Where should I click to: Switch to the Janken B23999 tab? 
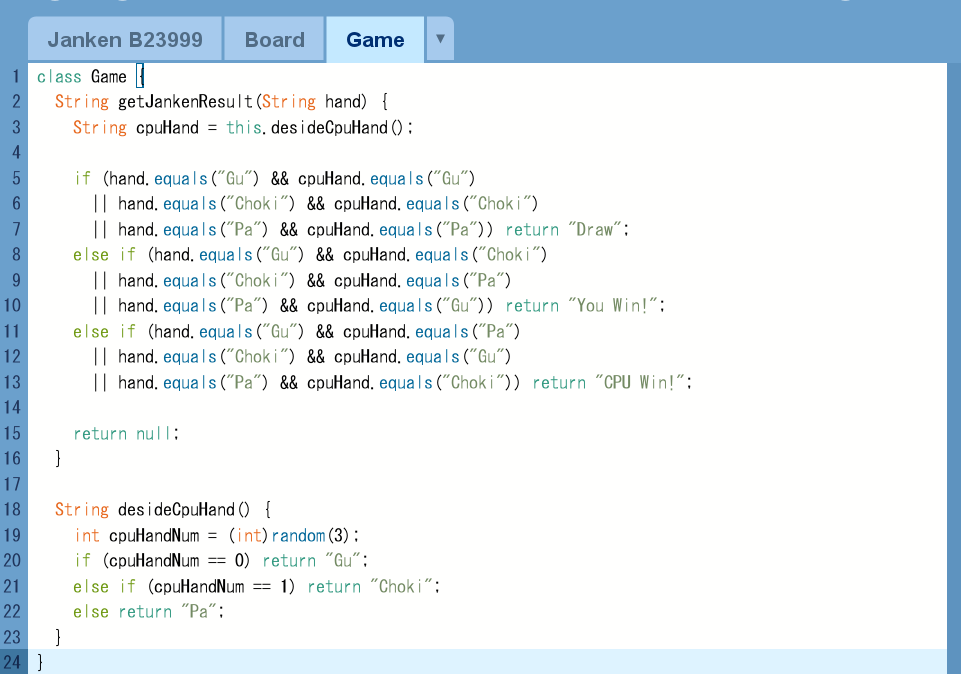125,40
